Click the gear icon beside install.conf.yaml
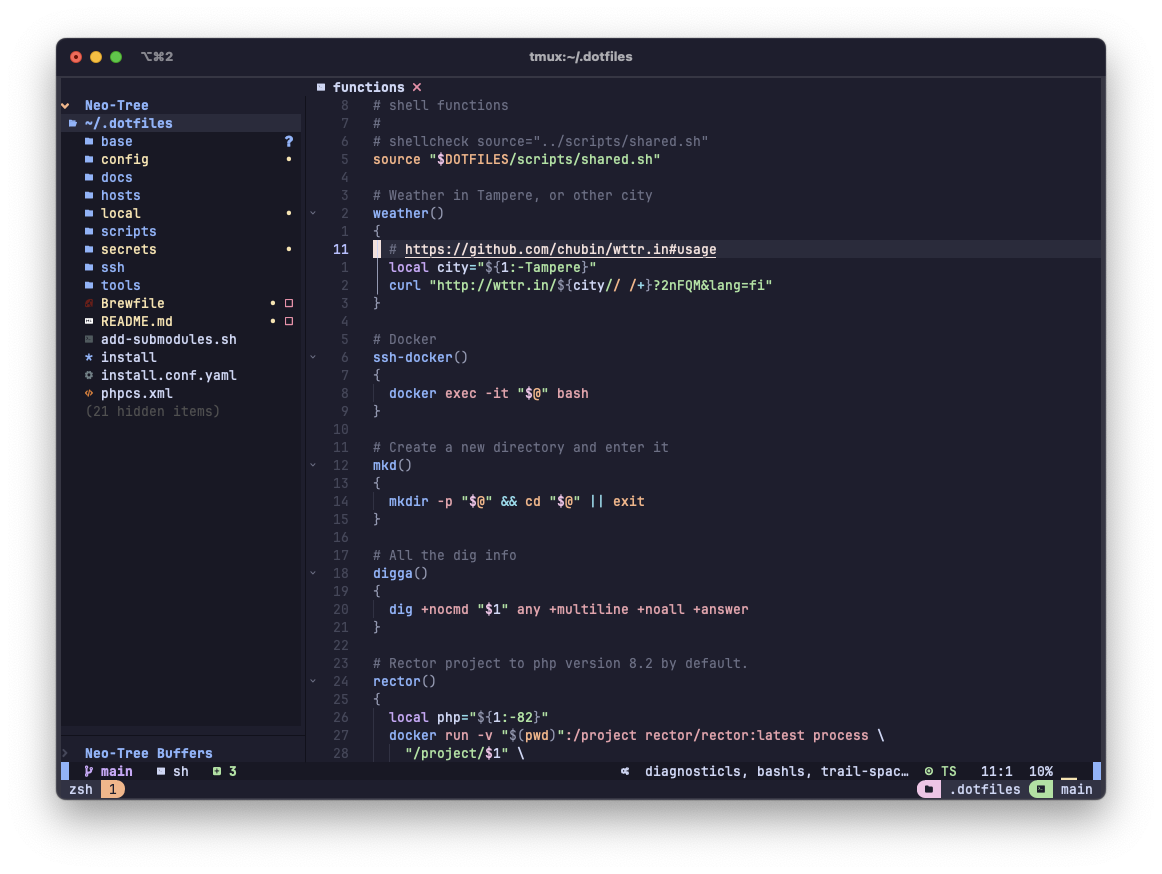1162x874 pixels. pyautogui.click(x=88, y=375)
